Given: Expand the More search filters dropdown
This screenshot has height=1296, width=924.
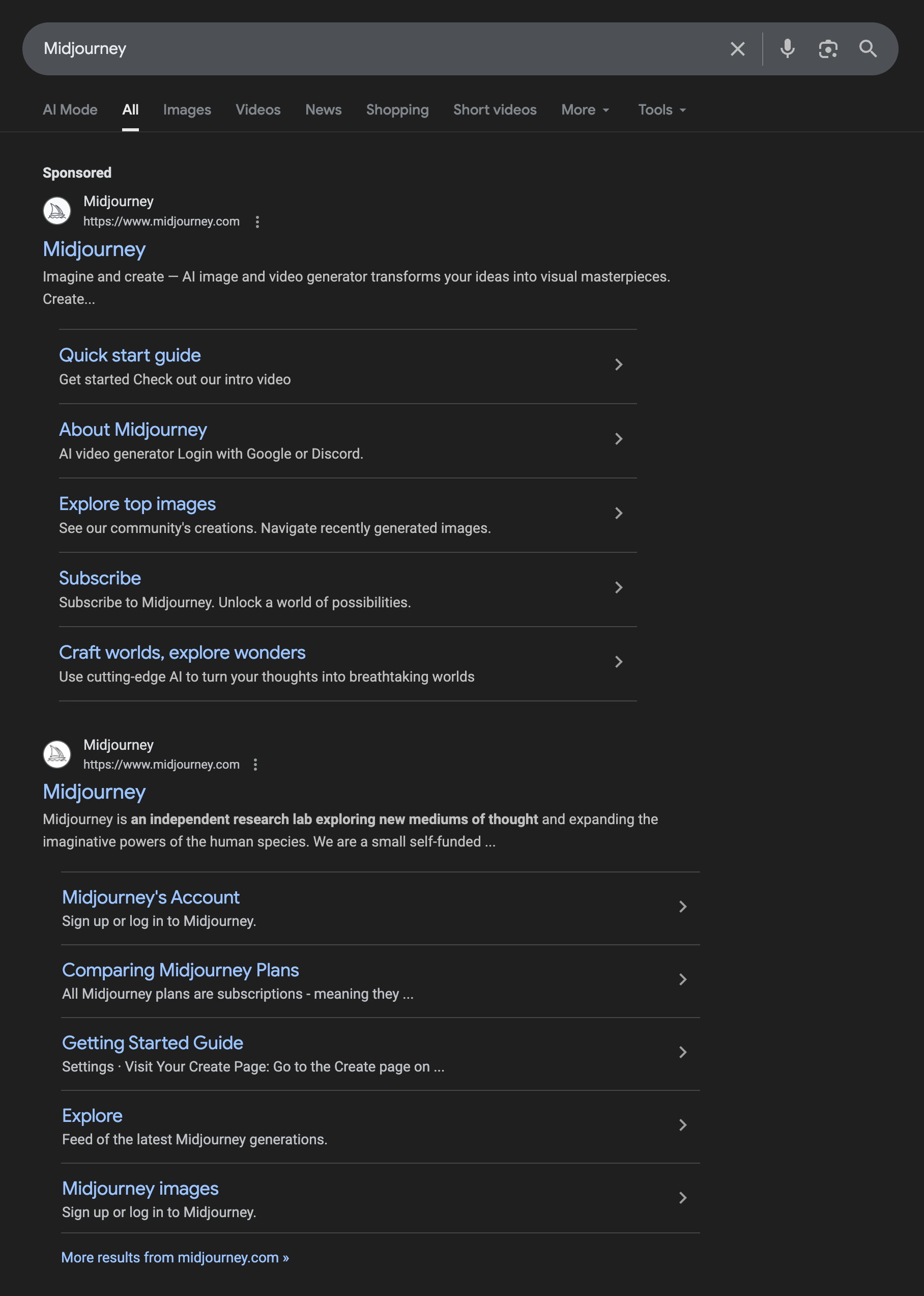Looking at the screenshot, I should (x=585, y=110).
